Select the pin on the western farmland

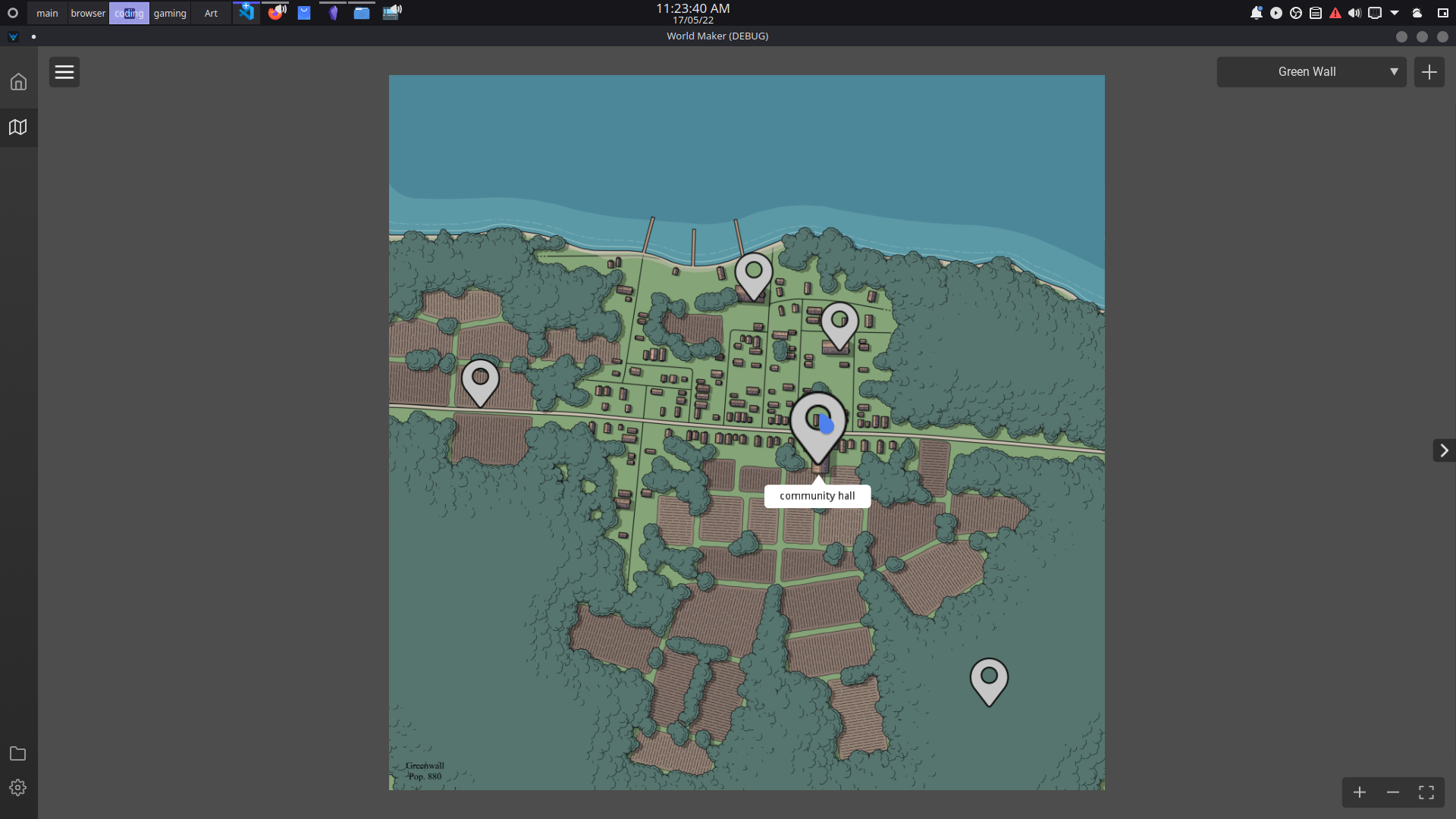pyautogui.click(x=480, y=379)
